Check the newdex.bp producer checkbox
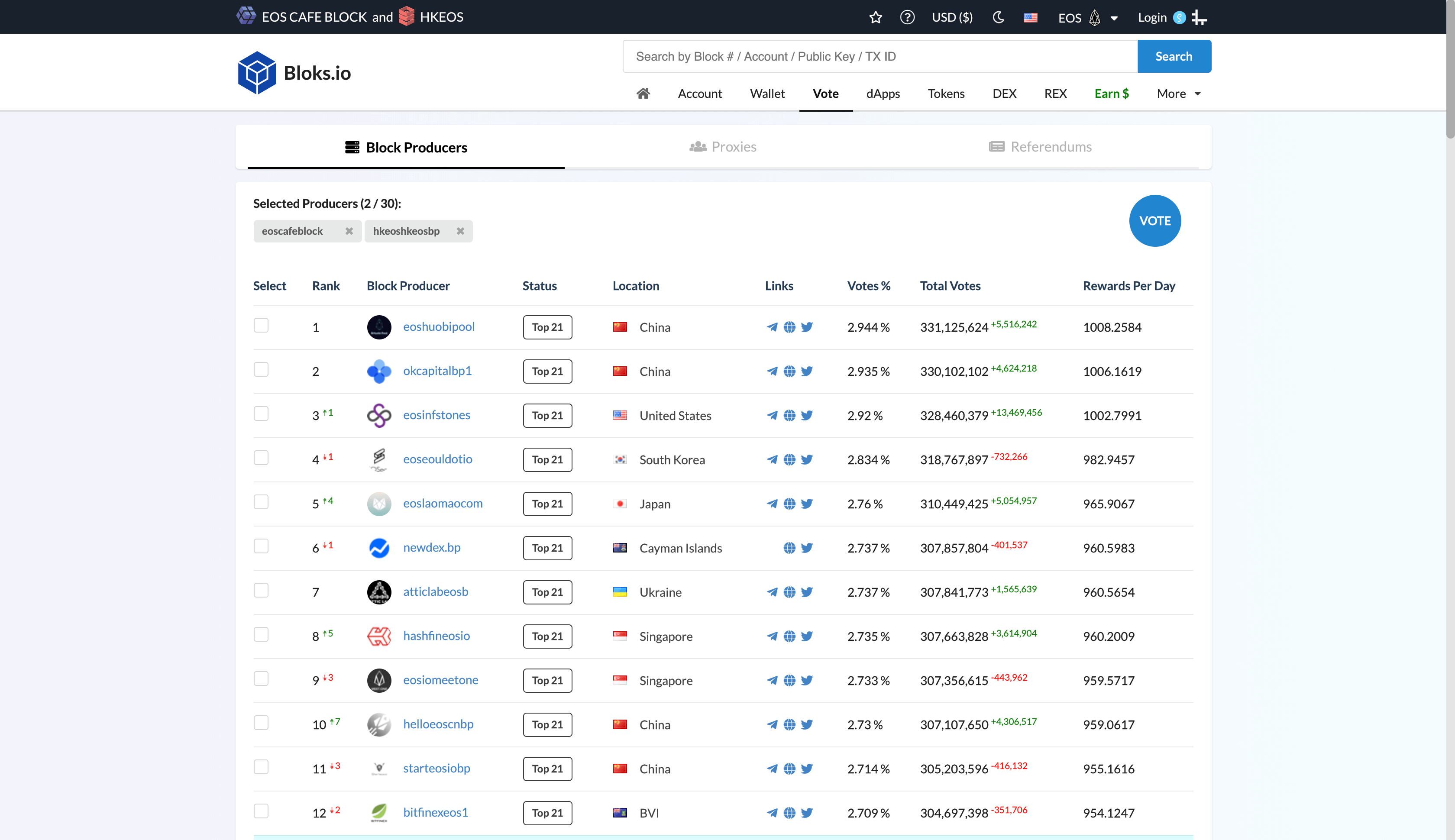This screenshot has height=840, width=1455. (x=262, y=546)
